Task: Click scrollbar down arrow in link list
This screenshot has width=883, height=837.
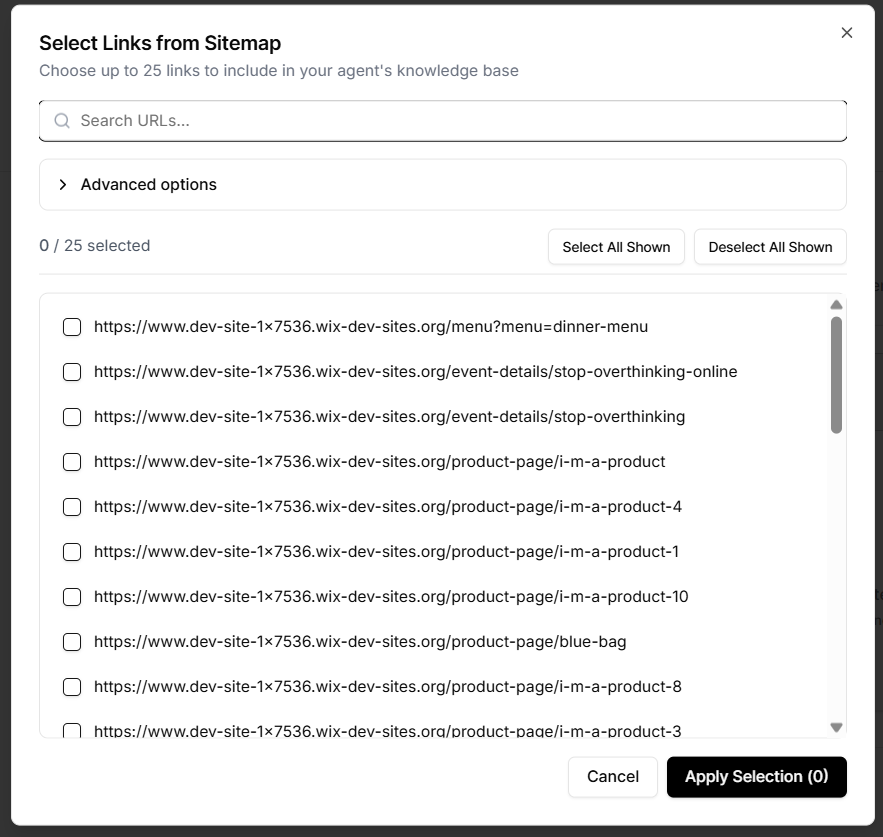Action: (x=837, y=727)
